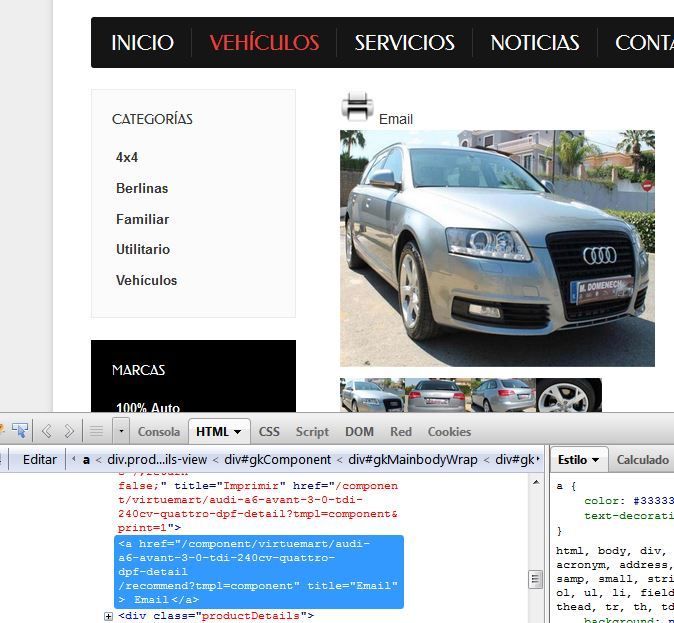Click the left arrow of the breadcrumb path
The height and width of the screenshot is (623, 674).
(x=74, y=459)
